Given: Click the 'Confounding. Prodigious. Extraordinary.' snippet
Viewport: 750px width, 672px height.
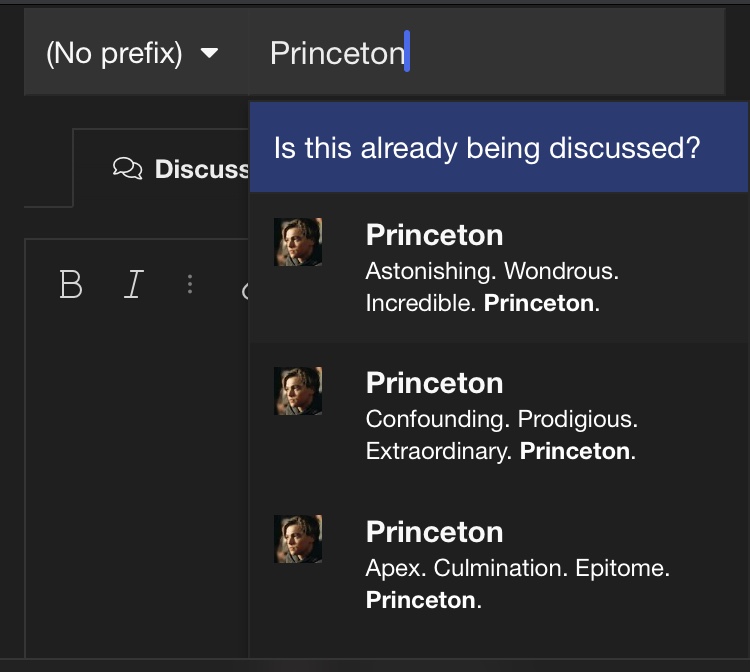Looking at the screenshot, I should (x=502, y=435).
